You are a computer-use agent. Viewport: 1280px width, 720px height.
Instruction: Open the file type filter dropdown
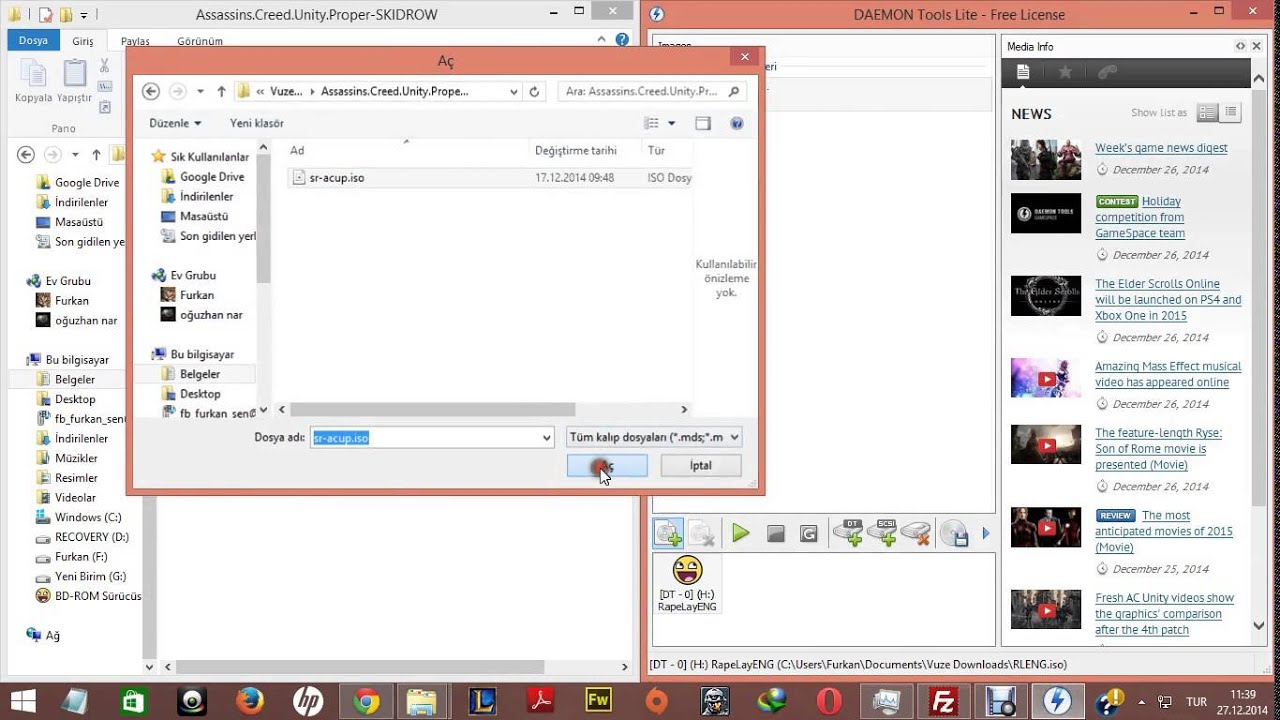[654, 438]
